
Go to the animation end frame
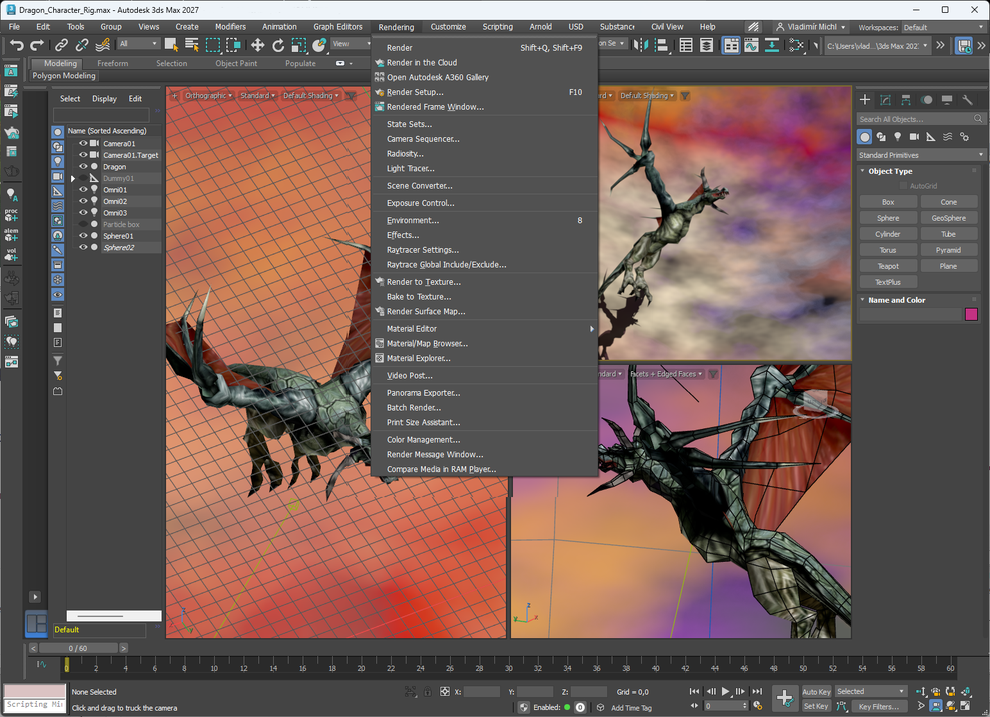click(x=758, y=692)
